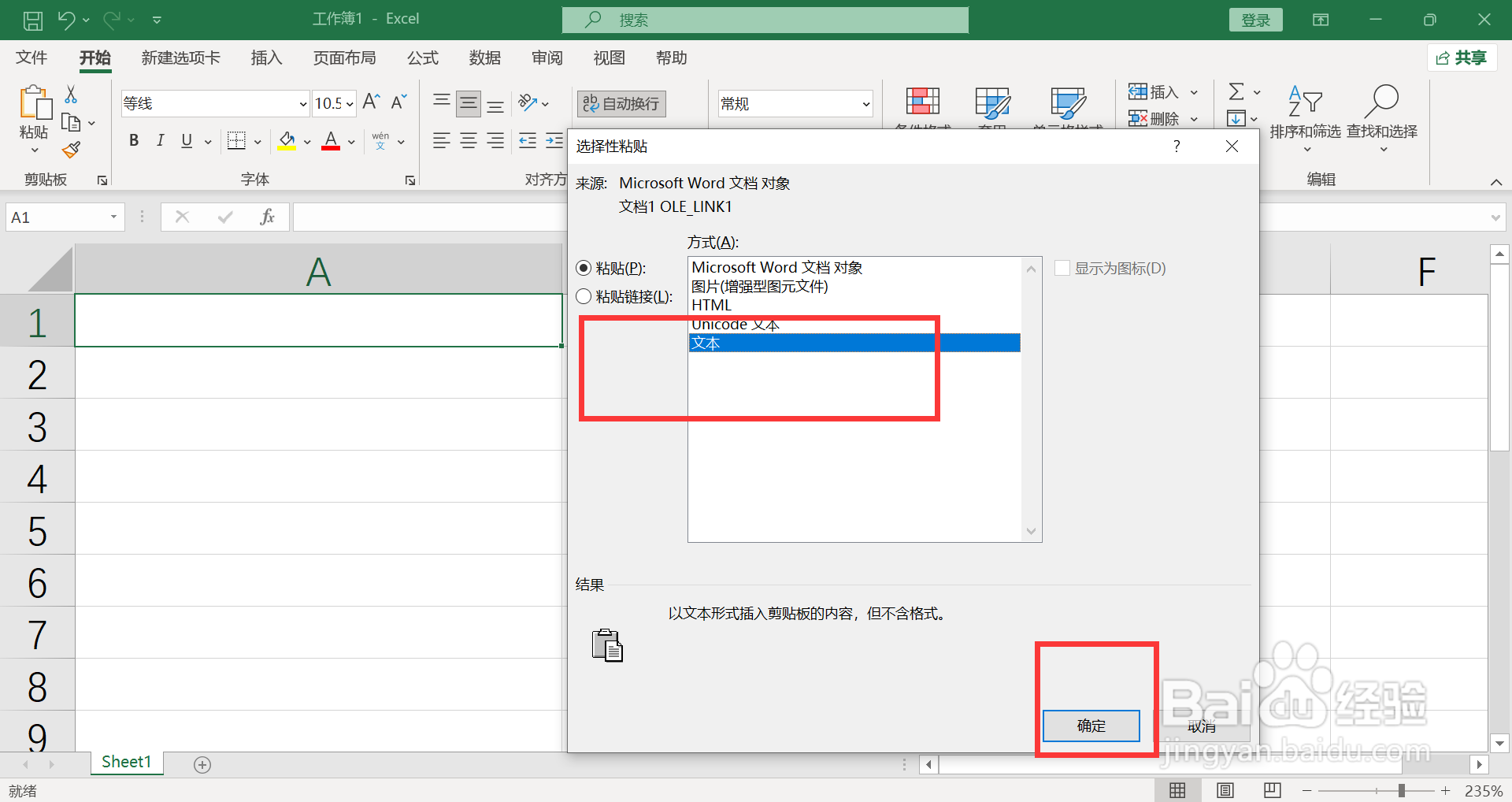
Task: Collapse the ribbon with chevron
Action: [x=1496, y=182]
